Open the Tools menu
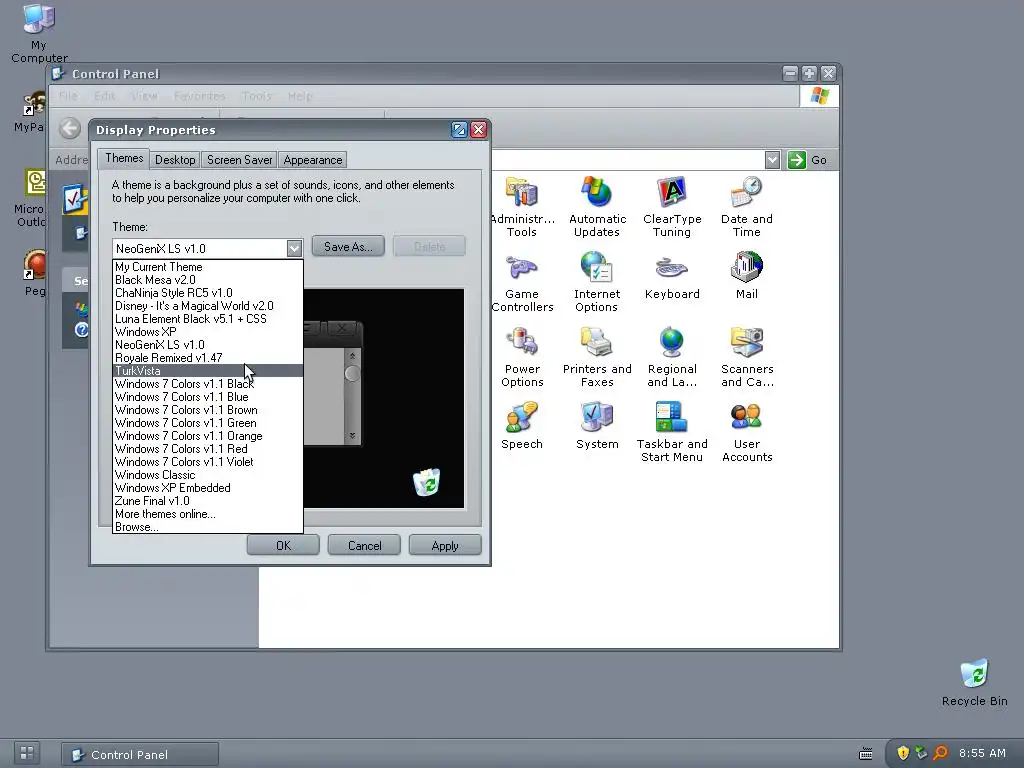This screenshot has height=768, width=1024. point(257,96)
